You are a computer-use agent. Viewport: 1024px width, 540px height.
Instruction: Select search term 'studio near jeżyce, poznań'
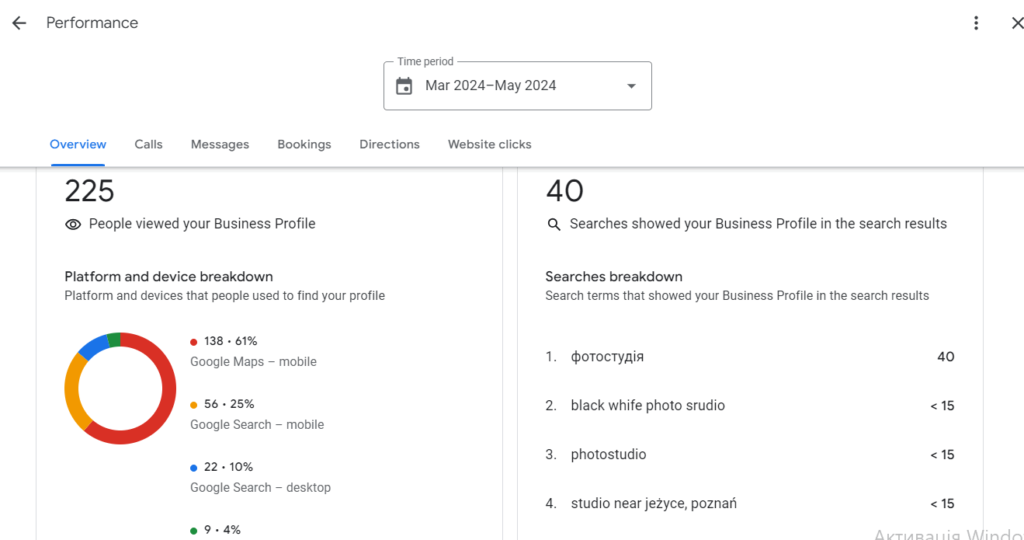(654, 503)
